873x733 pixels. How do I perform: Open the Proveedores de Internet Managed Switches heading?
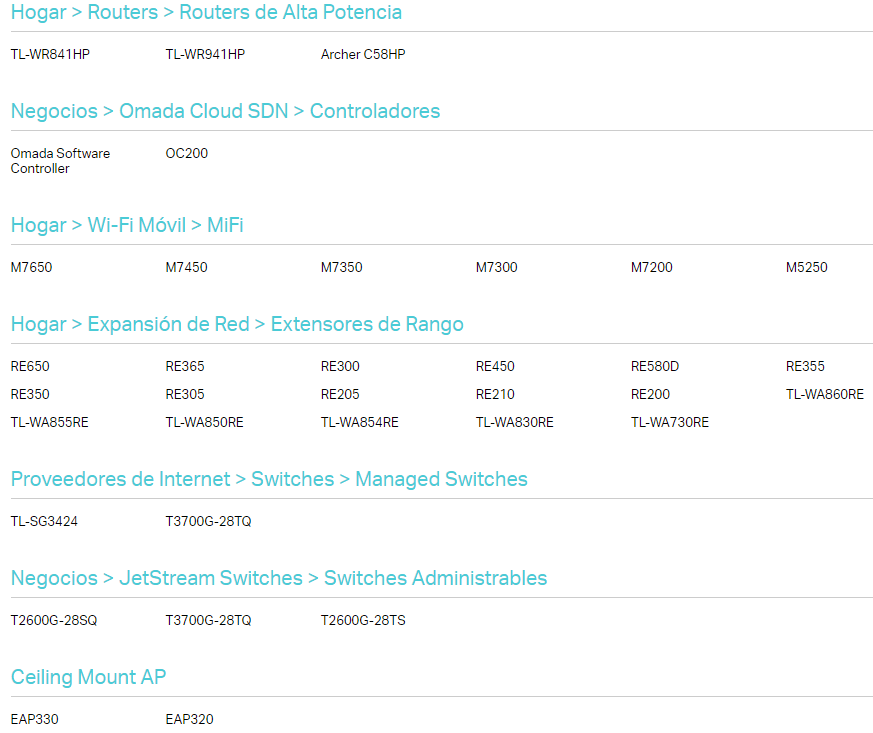[x=269, y=479]
